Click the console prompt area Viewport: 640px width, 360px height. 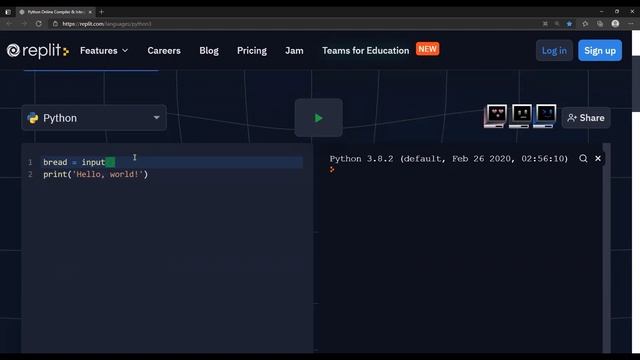332,169
